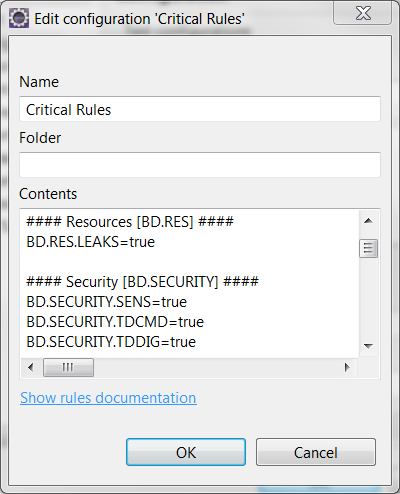Click the Contents scroll down arrow
The image size is (400, 494).
click(368, 346)
